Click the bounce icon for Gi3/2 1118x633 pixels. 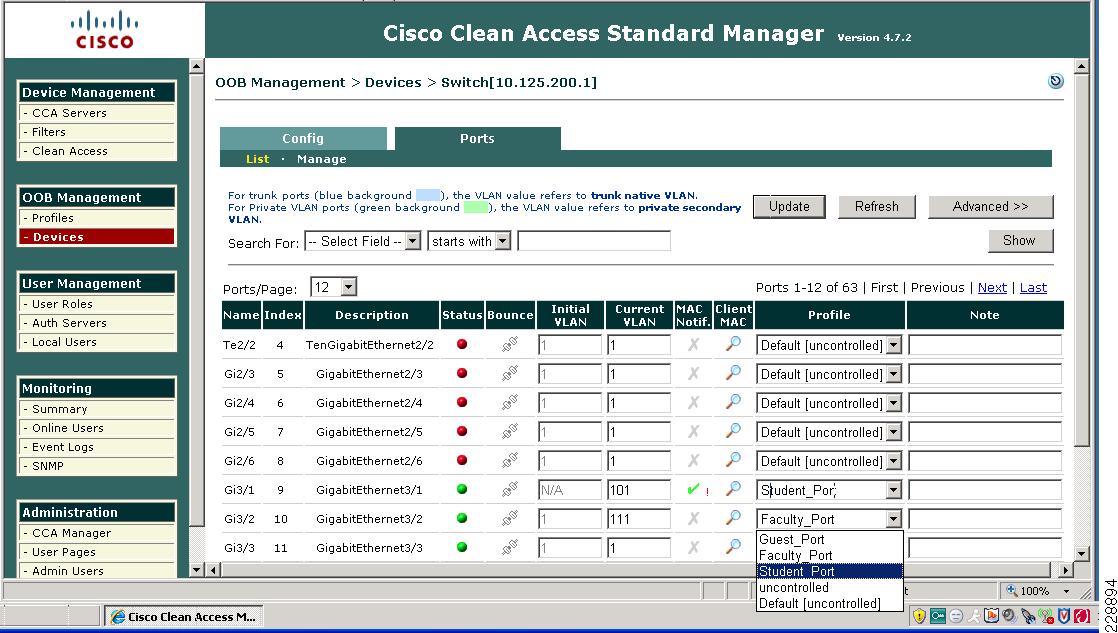pos(510,519)
